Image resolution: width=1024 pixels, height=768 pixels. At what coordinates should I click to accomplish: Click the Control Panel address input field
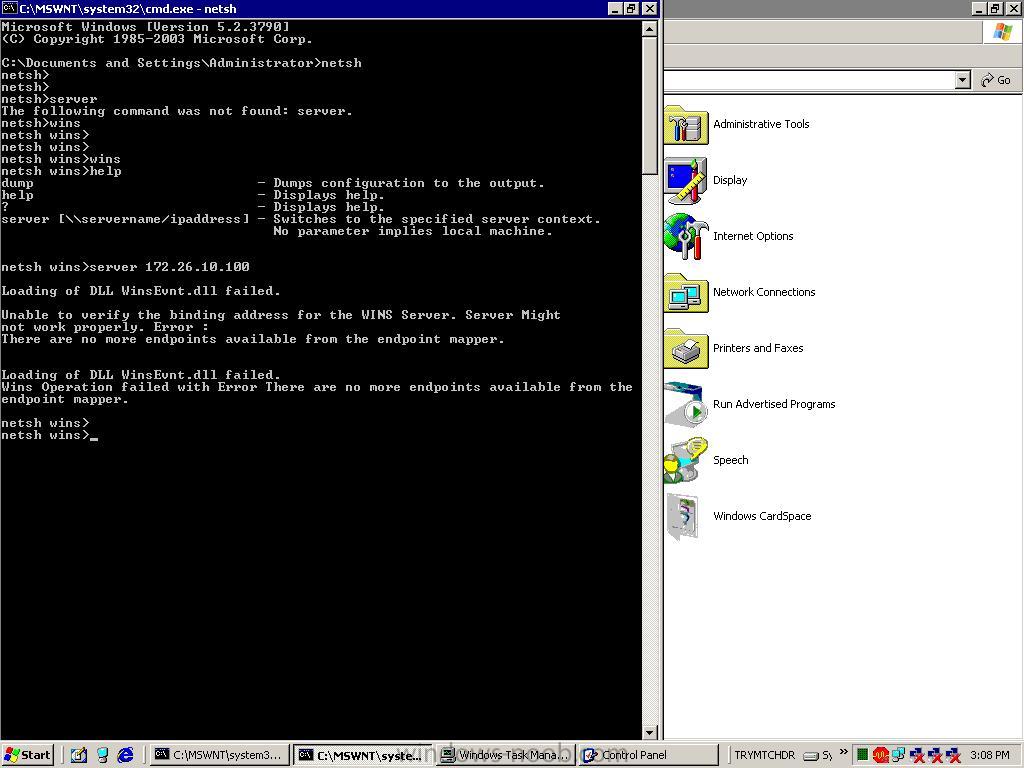coord(808,80)
